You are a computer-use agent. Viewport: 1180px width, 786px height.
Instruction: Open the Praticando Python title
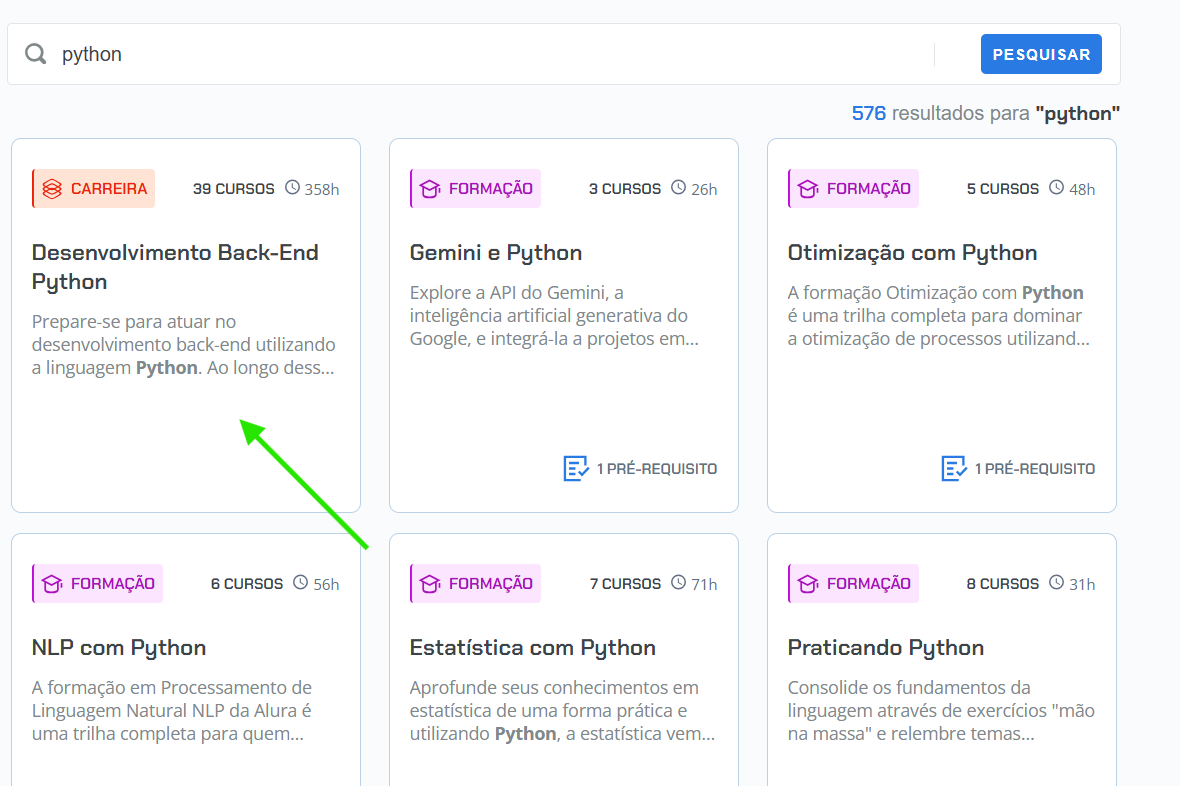point(886,648)
